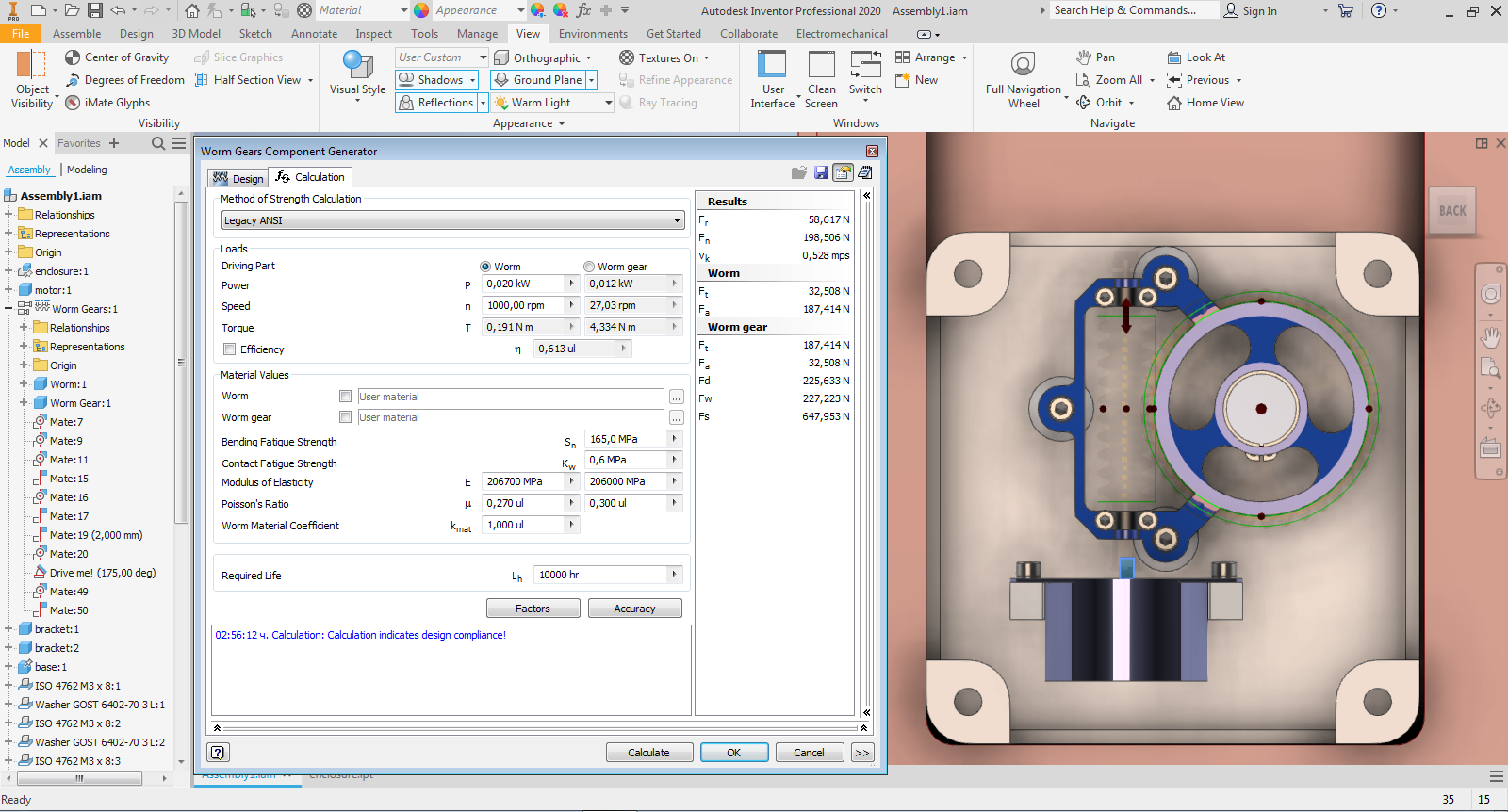The width and height of the screenshot is (1508, 812).
Task: Open Required Life value dropdown
Action: point(674,575)
